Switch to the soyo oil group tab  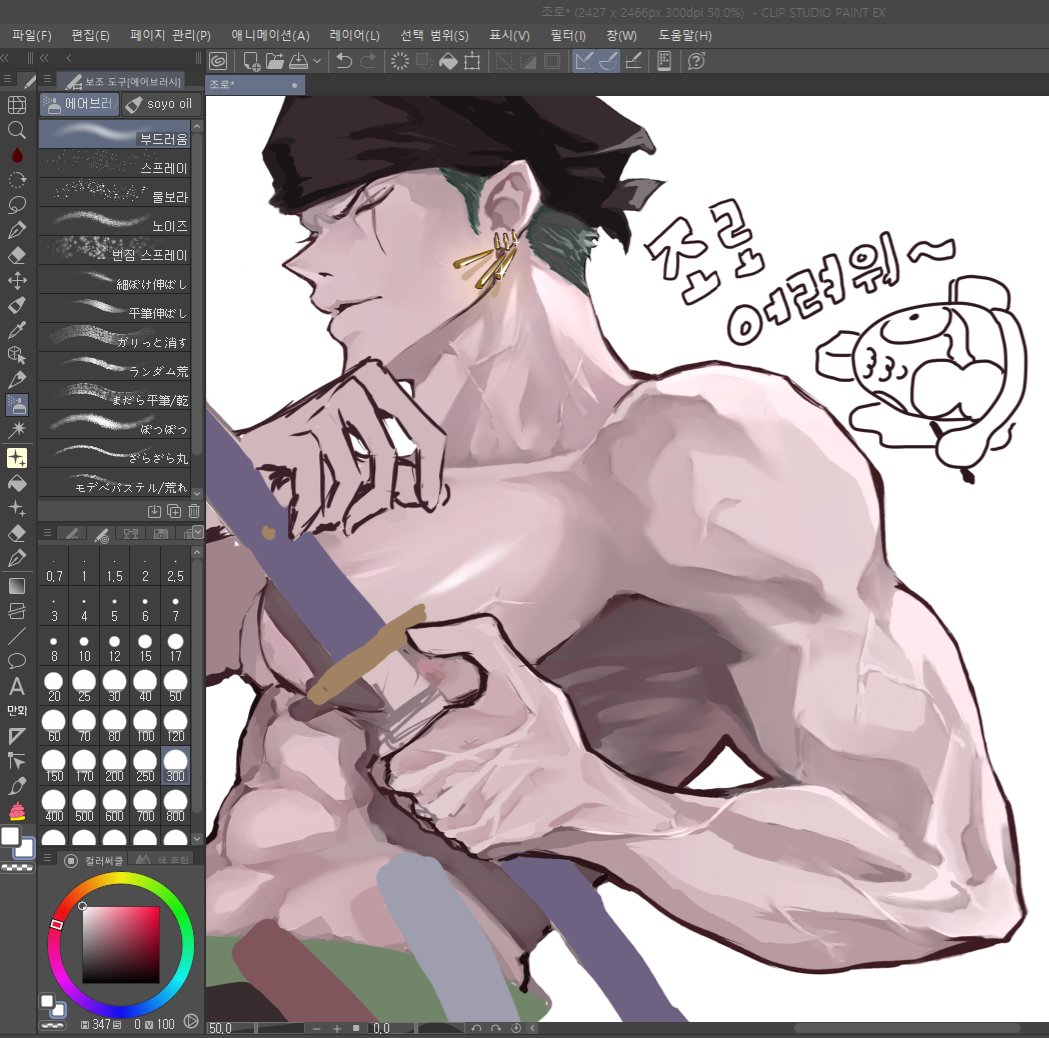161,104
